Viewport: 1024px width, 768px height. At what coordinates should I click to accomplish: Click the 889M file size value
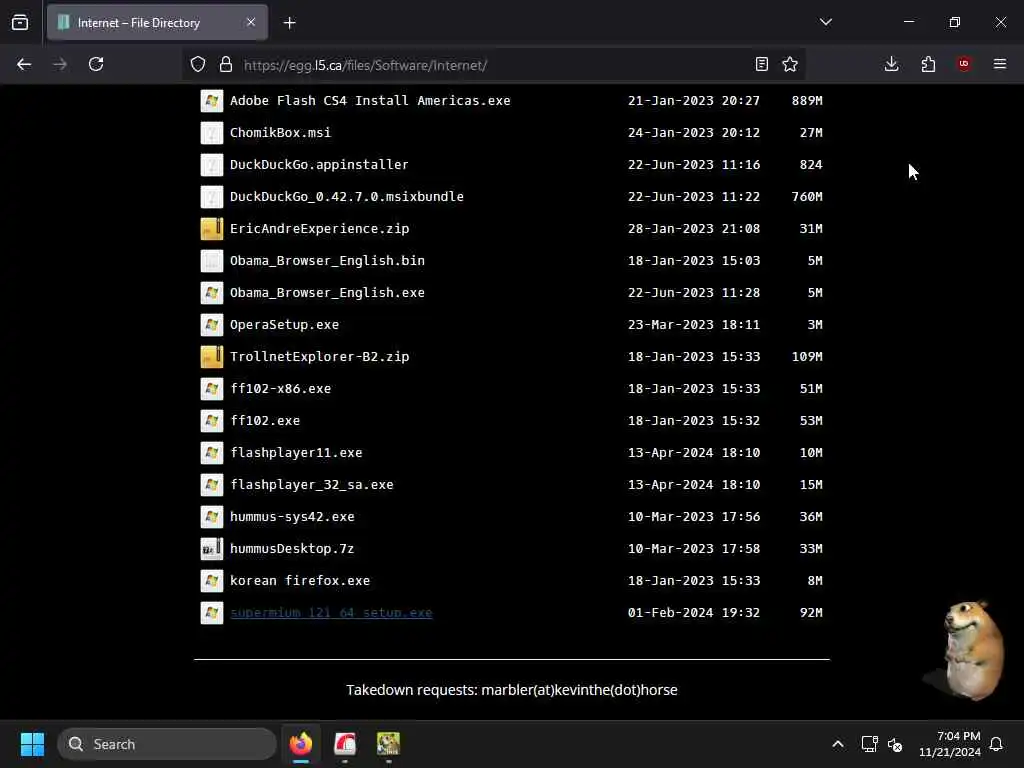coord(807,101)
